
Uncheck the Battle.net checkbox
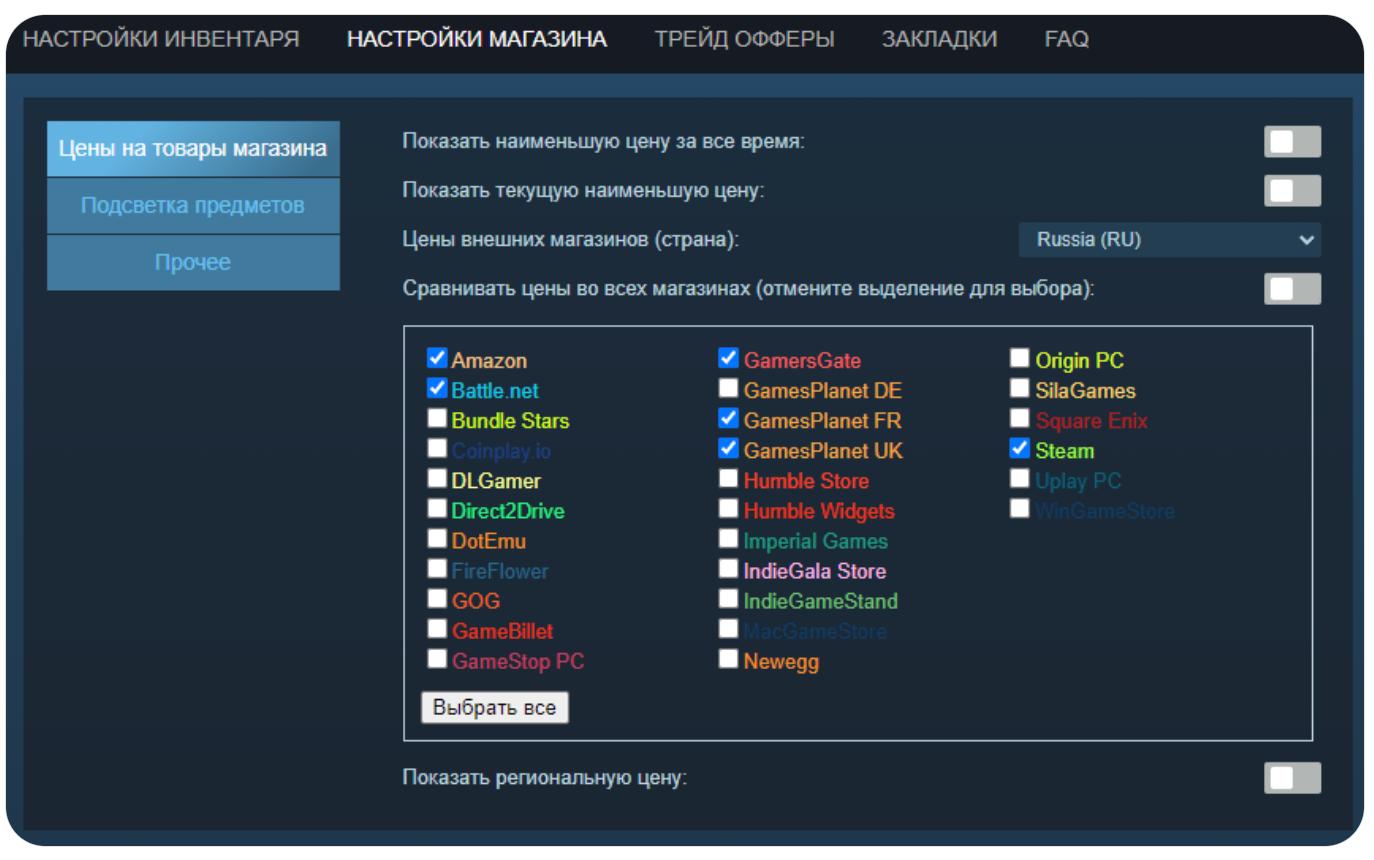coord(437,388)
